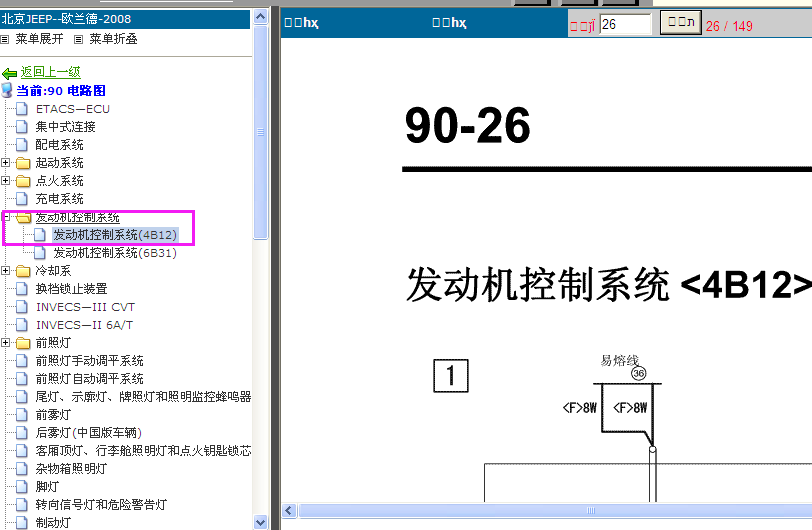This screenshot has height=530, width=812.
Task: Click the page icon for ETACS—ECU
Action: [22, 109]
